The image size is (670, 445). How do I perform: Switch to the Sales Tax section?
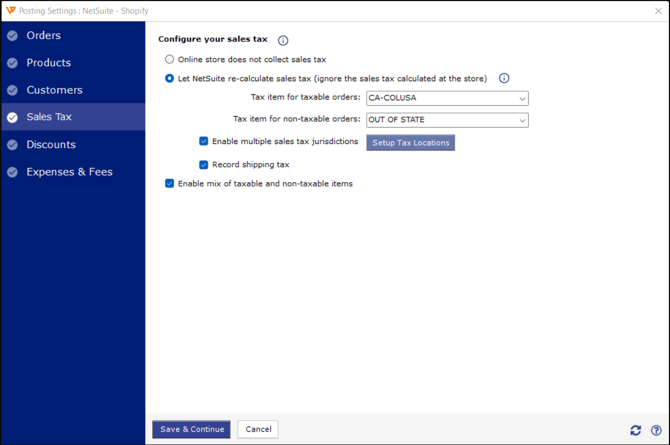pos(49,117)
